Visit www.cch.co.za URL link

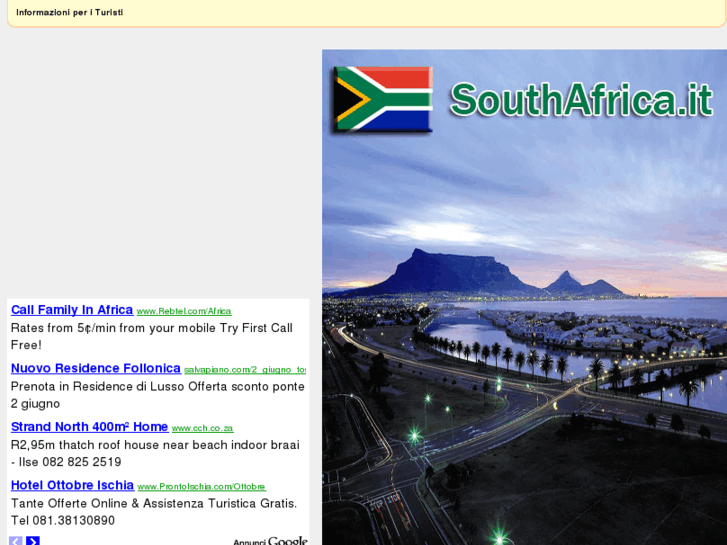point(203,428)
